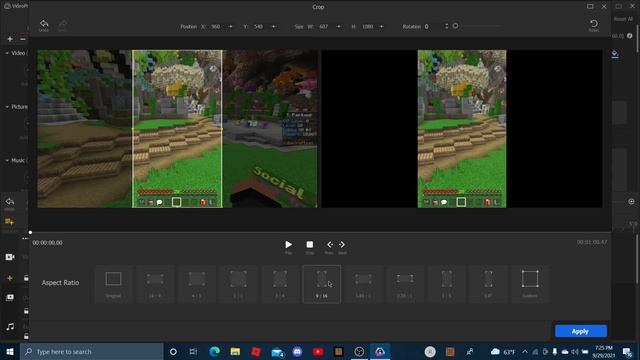Click the undo arrow in the left sidebar
640x360 pixels.
pos(10,202)
